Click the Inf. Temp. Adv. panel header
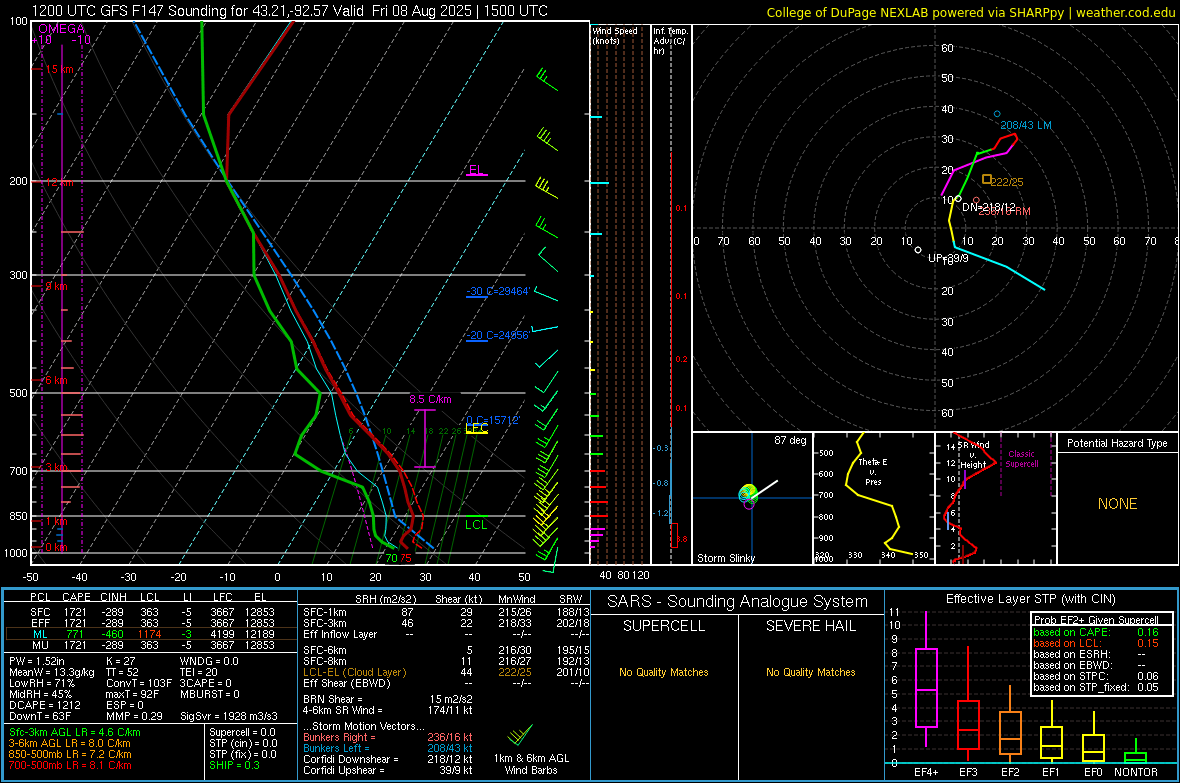Screen dimensions: 1180x783 point(670,41)
